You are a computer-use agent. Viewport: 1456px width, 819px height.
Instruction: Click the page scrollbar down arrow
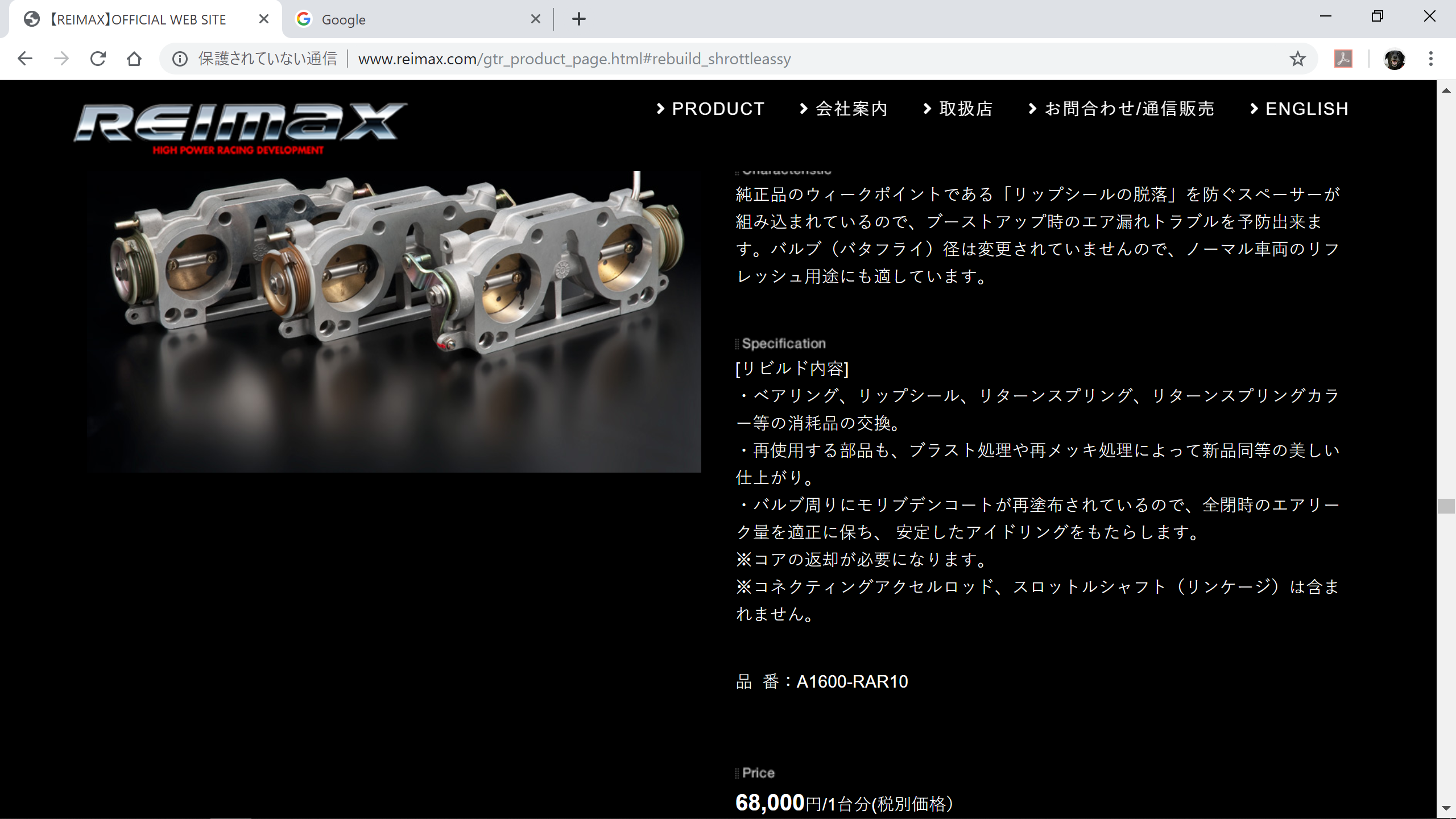(x=1446, y=808)
